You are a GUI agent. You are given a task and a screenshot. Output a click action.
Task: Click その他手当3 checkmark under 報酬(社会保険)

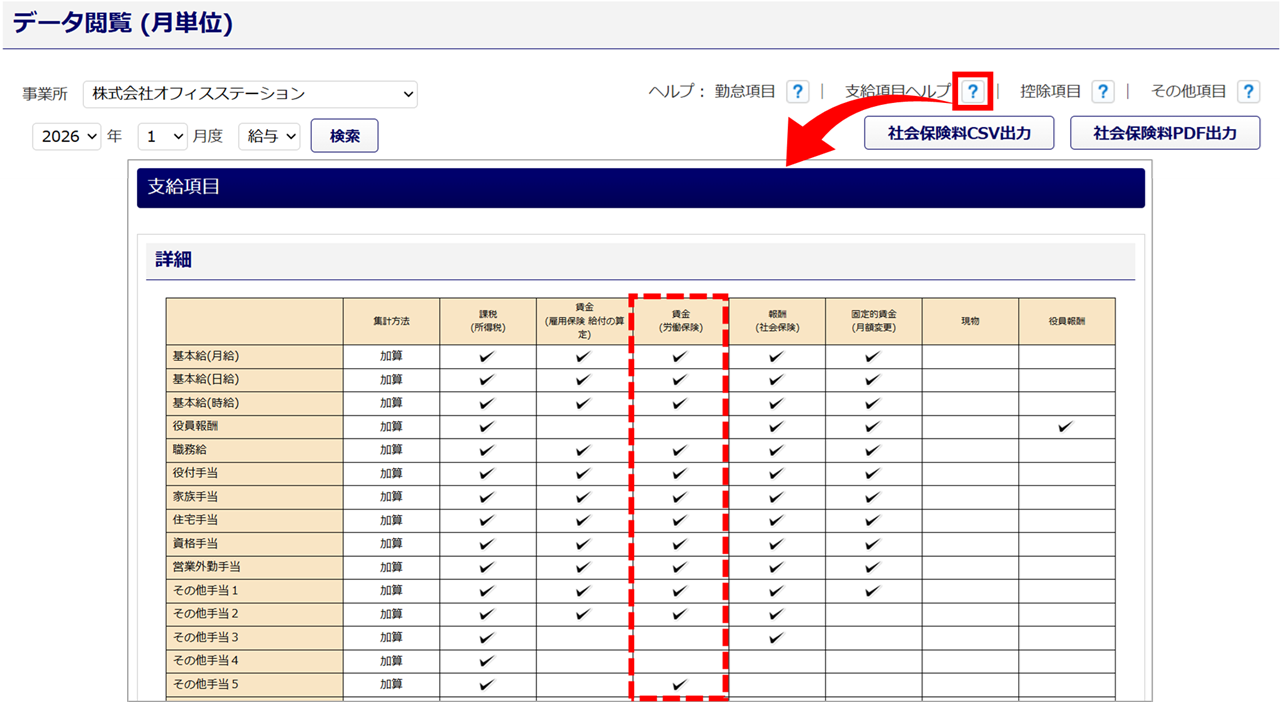click(x=776, y=637)
